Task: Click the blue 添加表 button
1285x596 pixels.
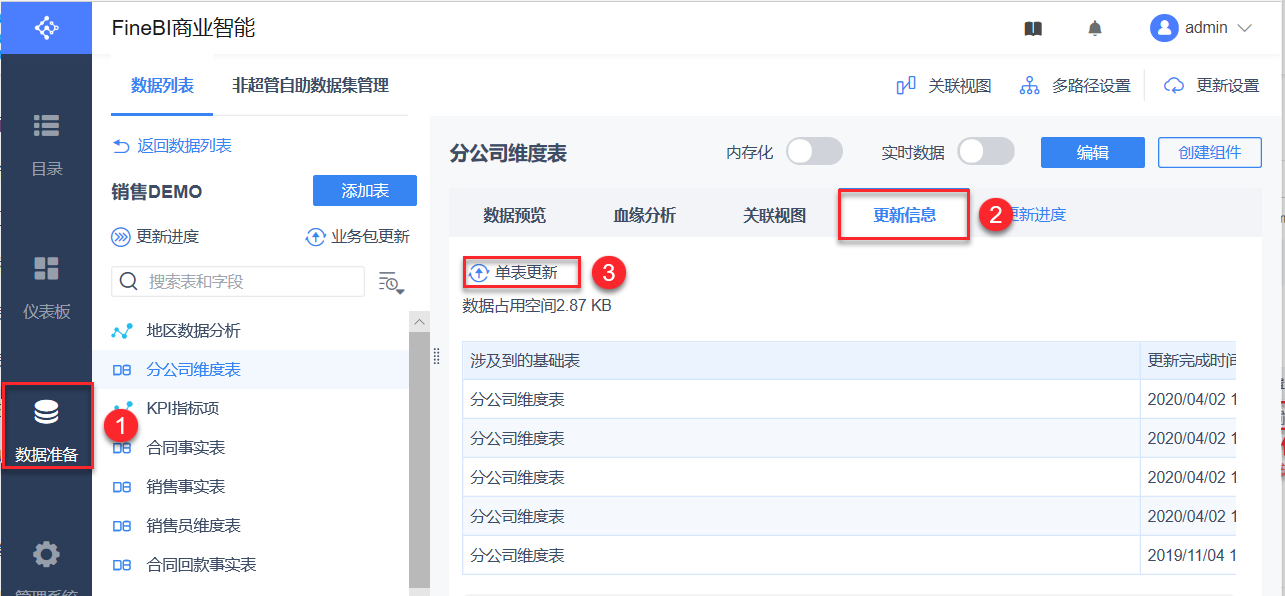Action: coord(364,191)
